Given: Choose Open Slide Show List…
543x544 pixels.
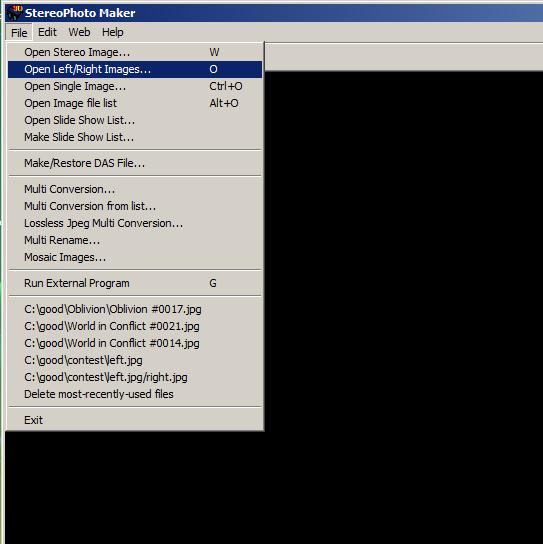Looking at the screenshot, I should (135, 120).
